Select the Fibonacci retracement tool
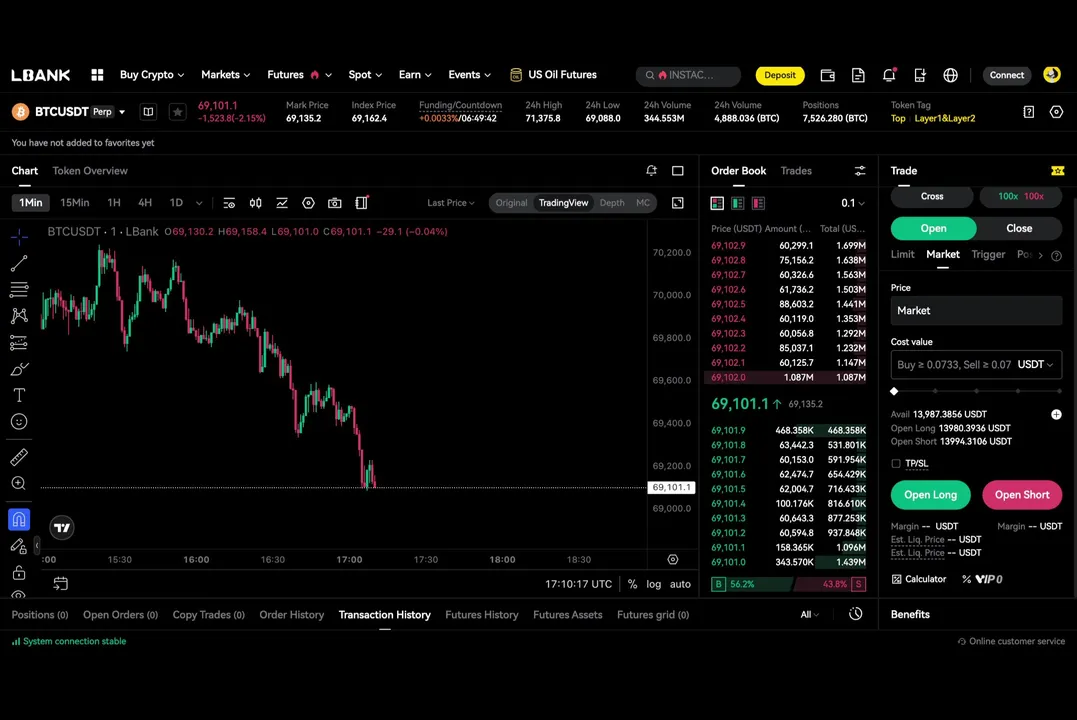Viewport: 1077px width, 720px height. click(19, 289)
